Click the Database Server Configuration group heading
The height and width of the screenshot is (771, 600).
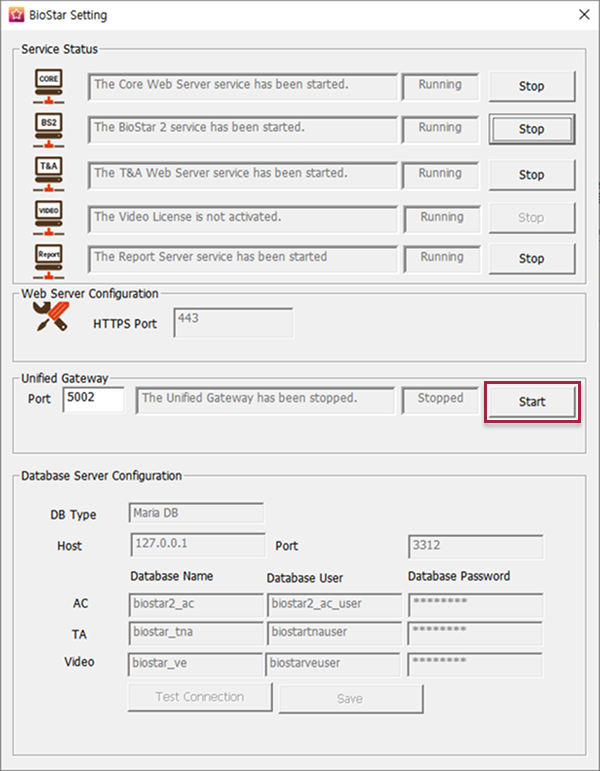click(101, 476)
